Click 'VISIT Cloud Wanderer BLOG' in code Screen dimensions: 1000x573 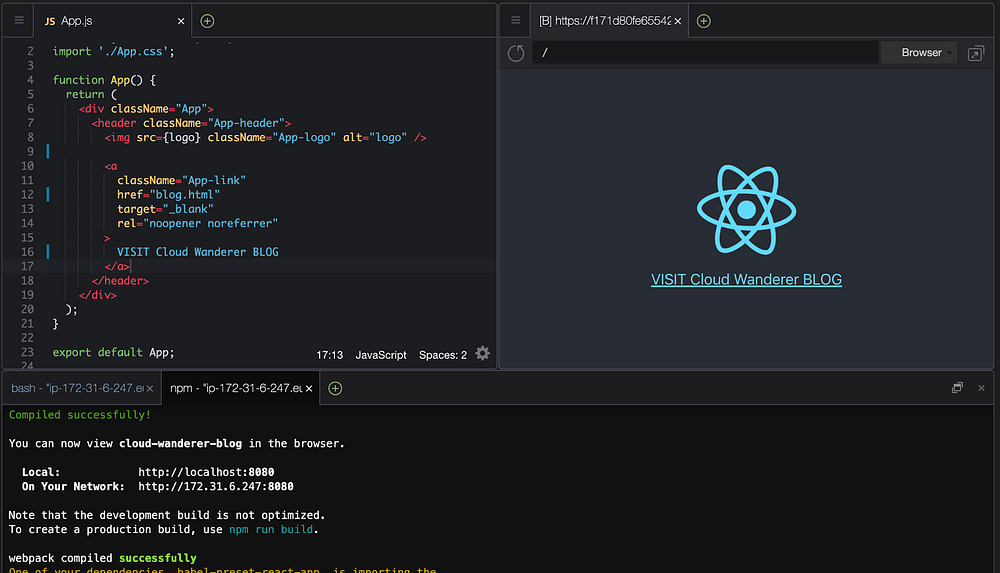click(198, 252)
